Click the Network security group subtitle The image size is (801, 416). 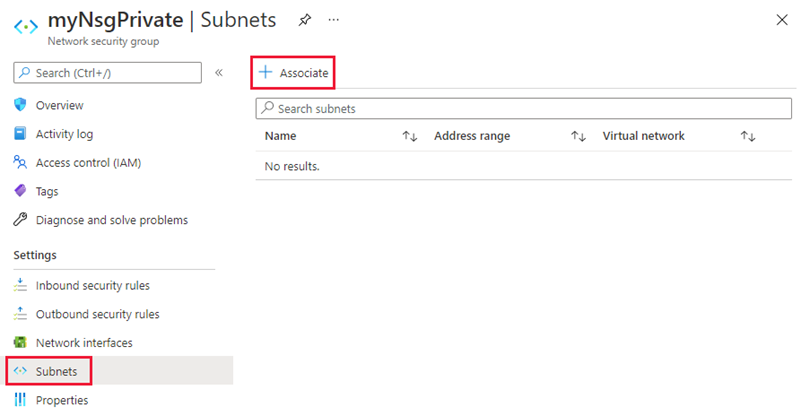pos(103,41)
